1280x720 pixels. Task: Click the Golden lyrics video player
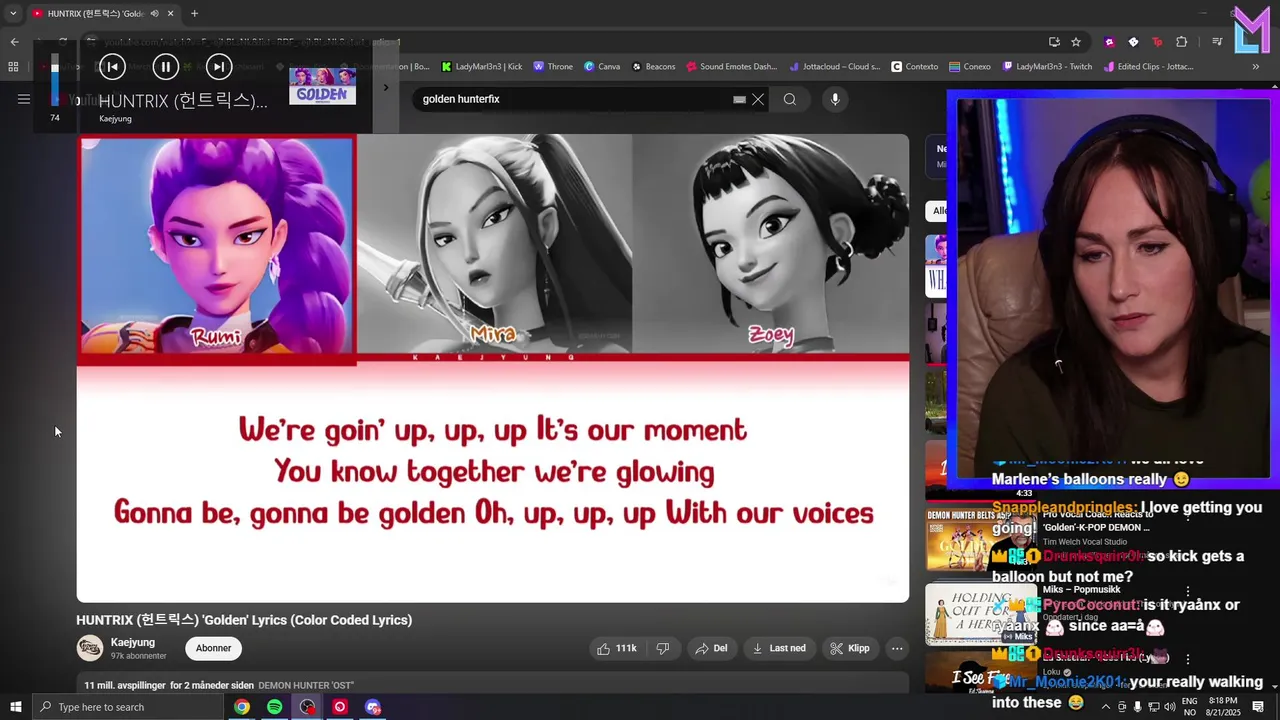click(x=493, y=368)
